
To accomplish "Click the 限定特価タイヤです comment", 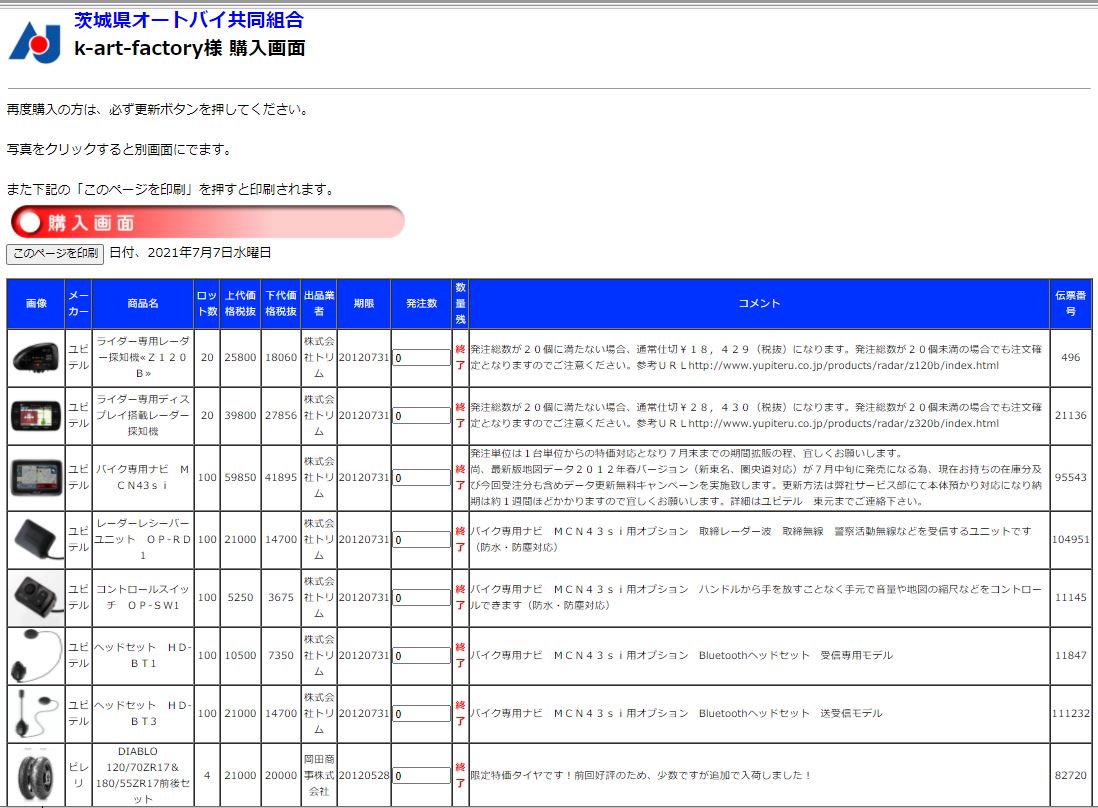I will [641, 775].
